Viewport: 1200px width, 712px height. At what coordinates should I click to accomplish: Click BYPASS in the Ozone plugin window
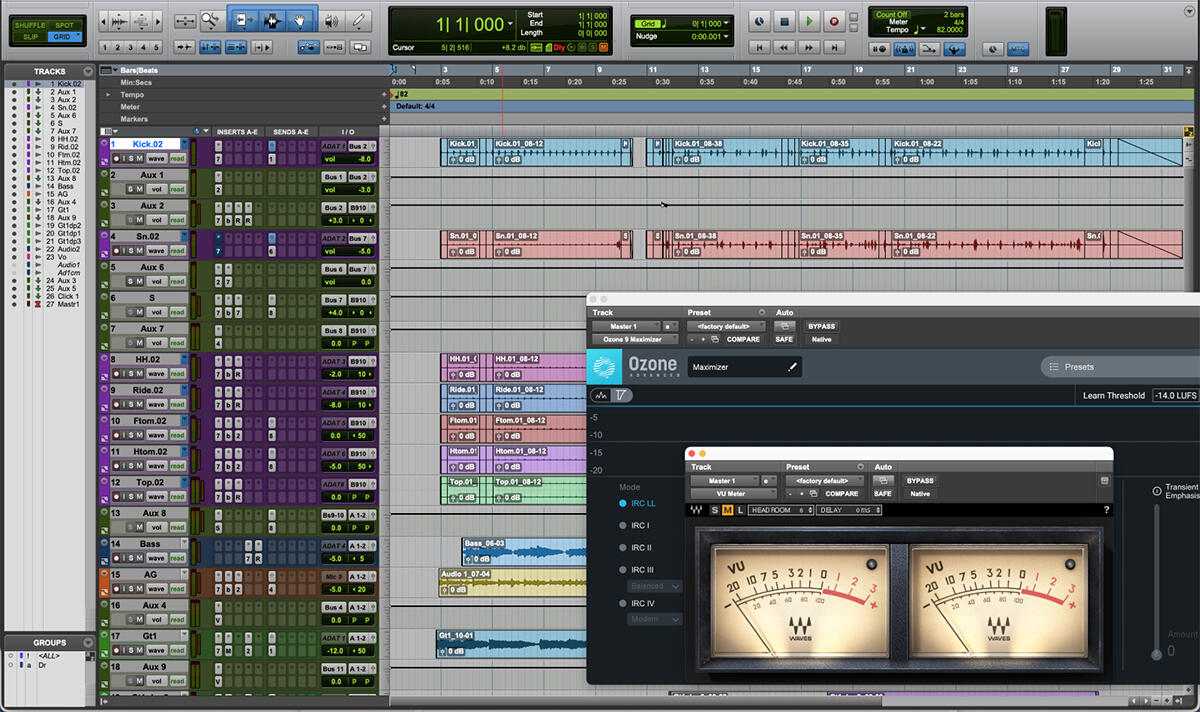coord(821,326)
